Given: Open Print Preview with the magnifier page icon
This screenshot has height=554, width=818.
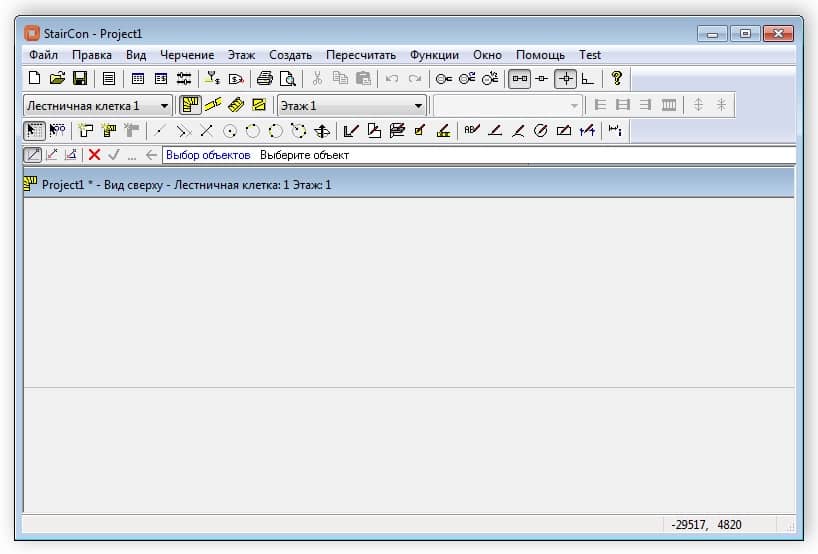Looking at the screenshot, I should click(x=288, y=78).
